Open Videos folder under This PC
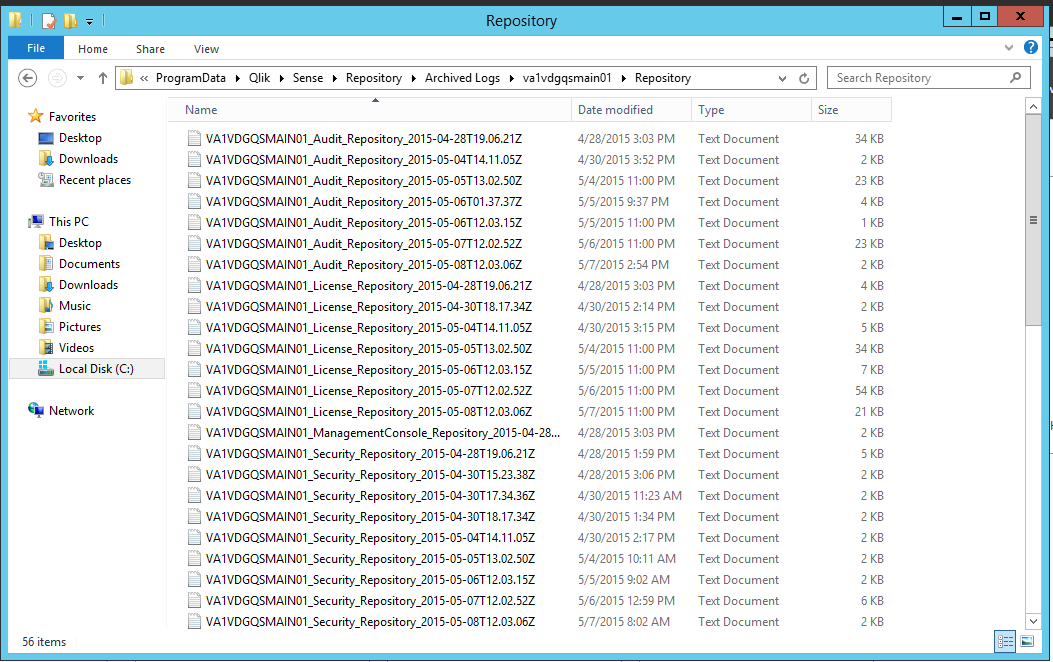The image size is (1053, 662). coord(76,348)
